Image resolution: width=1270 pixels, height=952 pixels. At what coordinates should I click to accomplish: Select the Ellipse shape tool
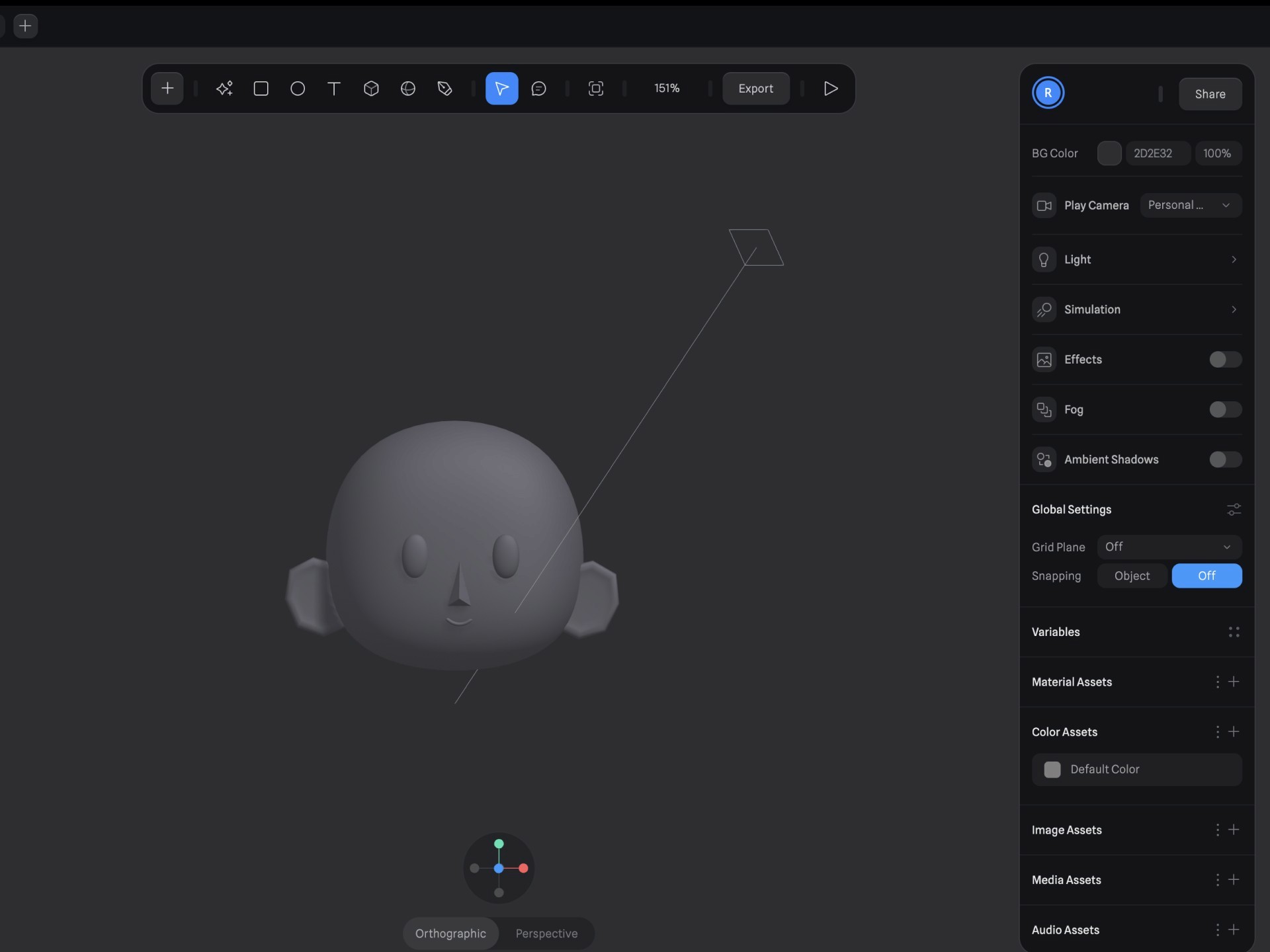coord(297,88)
